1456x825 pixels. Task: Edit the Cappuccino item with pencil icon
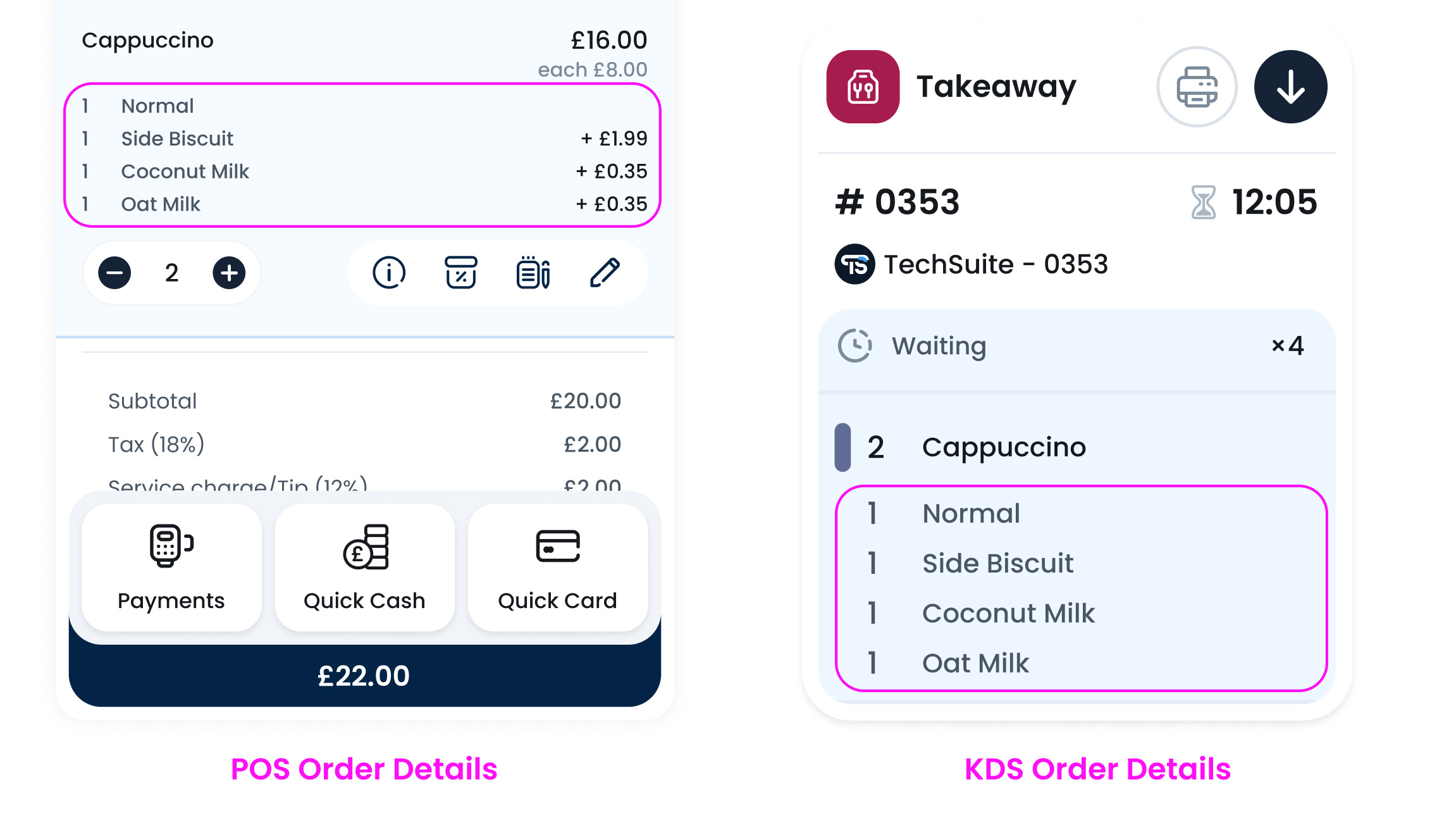[605, 273]
